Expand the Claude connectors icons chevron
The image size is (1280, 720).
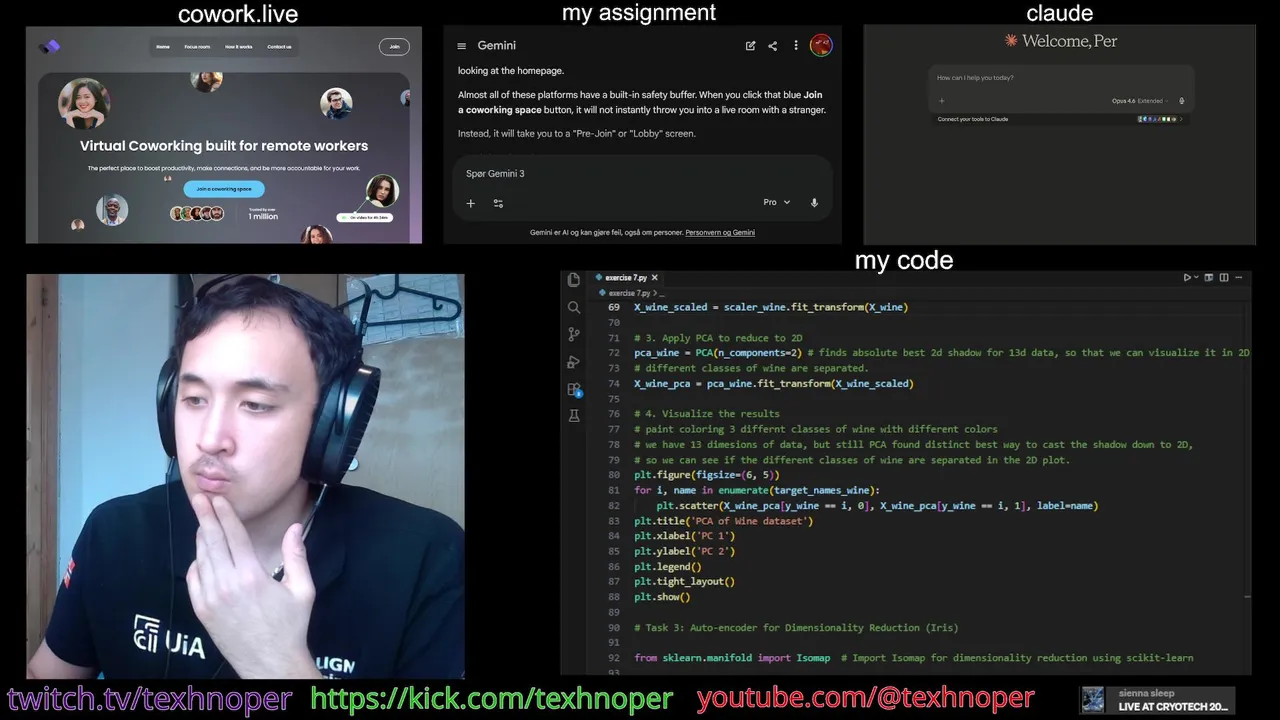point(1181,119)
